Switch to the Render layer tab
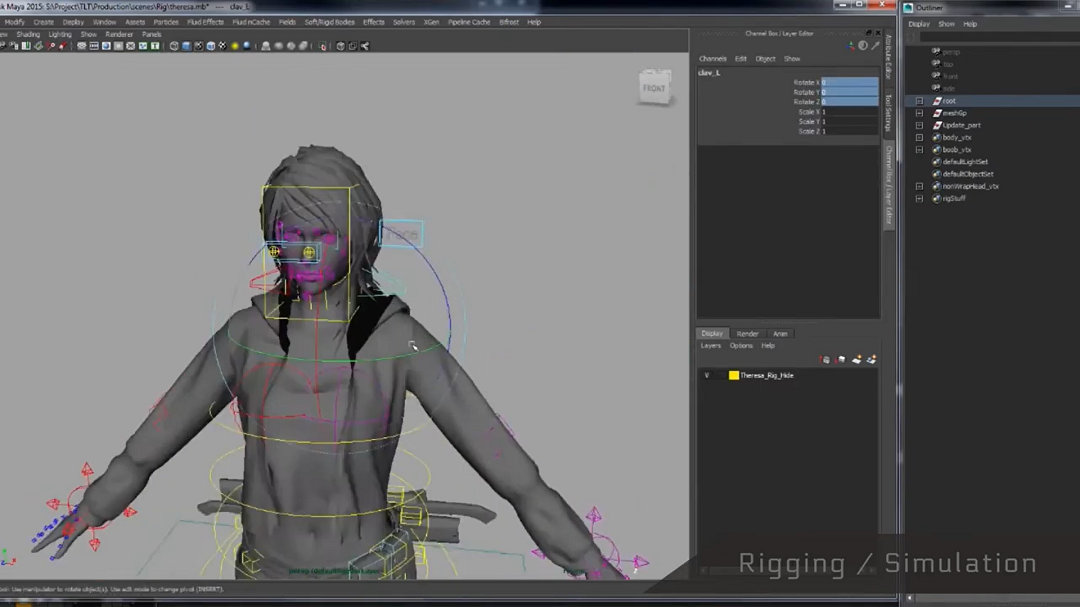 point(747,334)
